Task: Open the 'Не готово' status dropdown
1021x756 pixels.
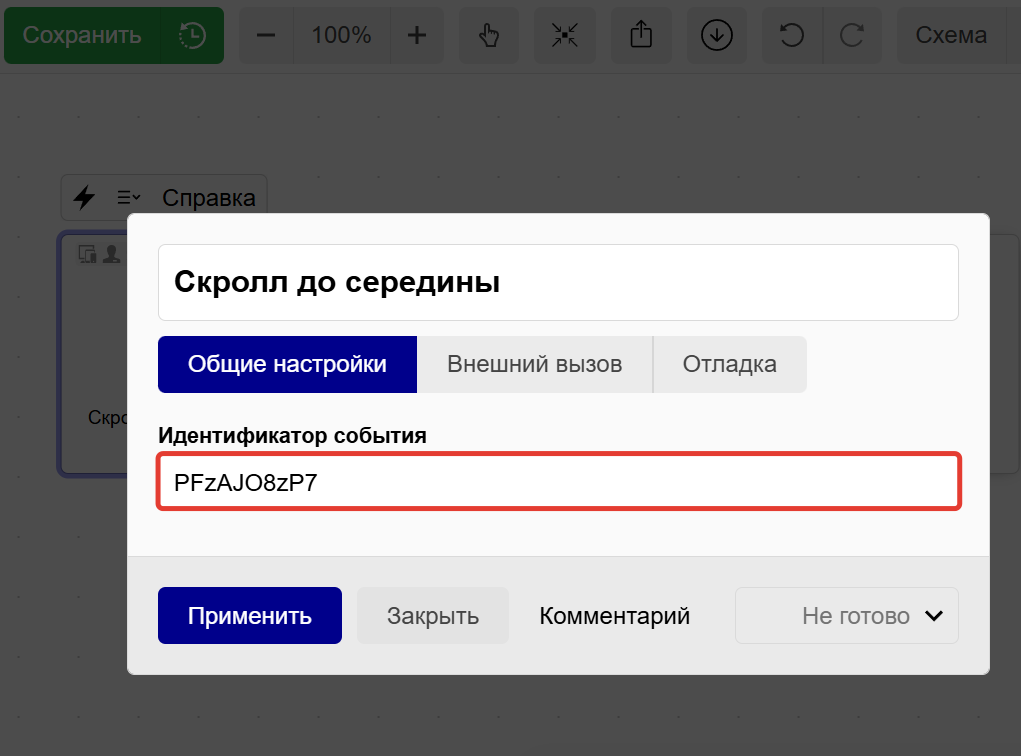Action: pyautogui.click(x=846, y=616)
